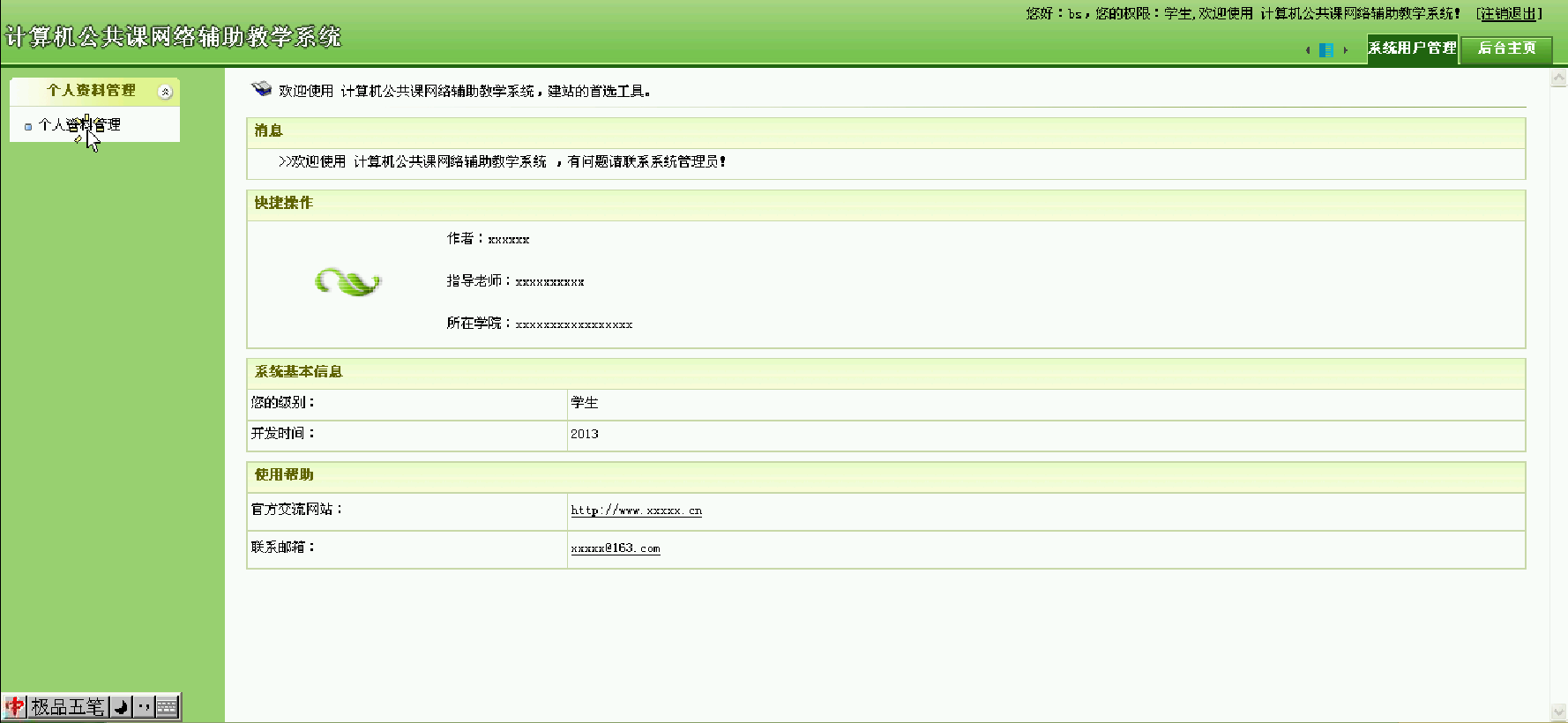The height and width of the screenshot is (723, 1568).
Task: Click the 使用帮助 section header
Action: (886, 477)
